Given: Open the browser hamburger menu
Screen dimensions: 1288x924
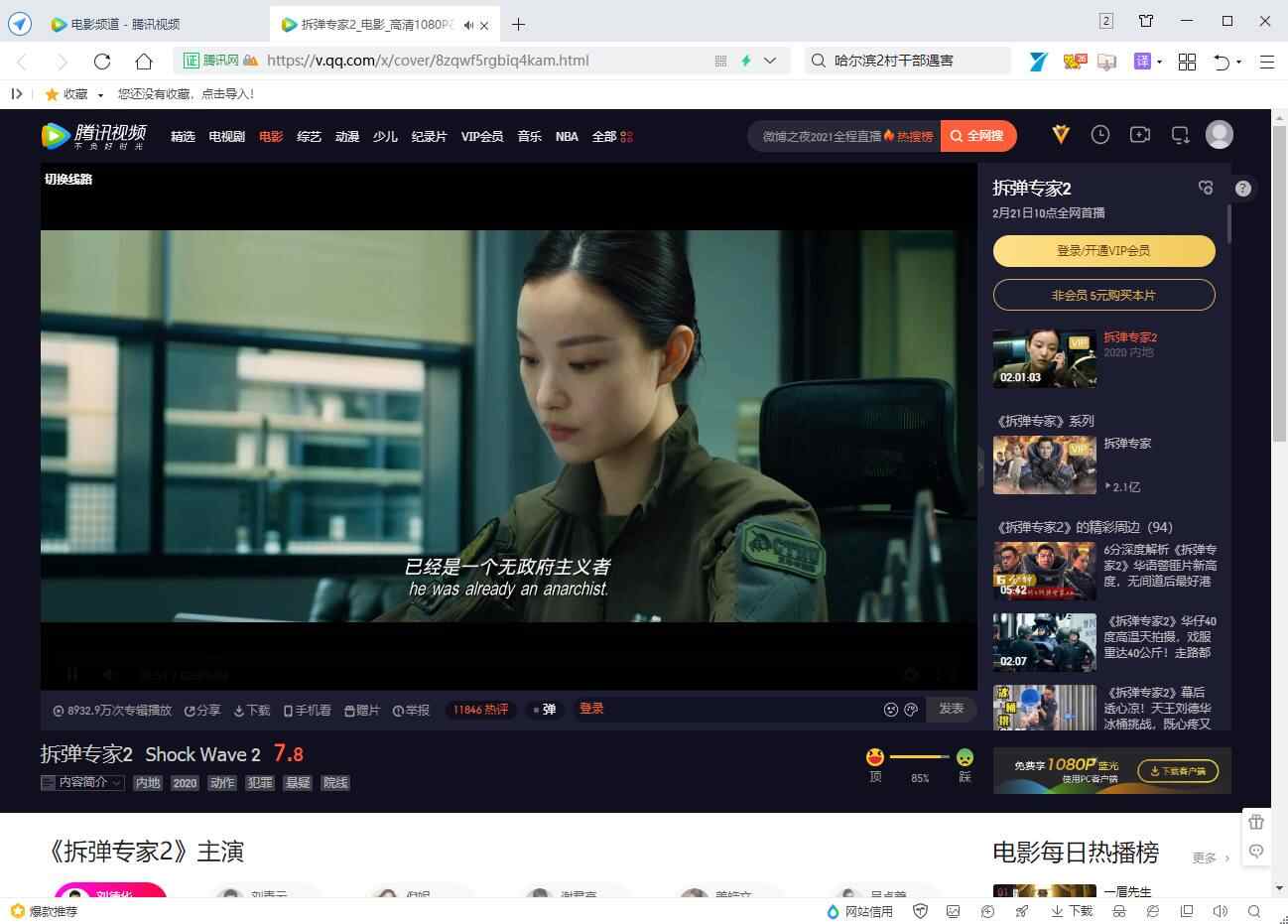Looking at the screenshot, I should click(x=1266, y=62).
